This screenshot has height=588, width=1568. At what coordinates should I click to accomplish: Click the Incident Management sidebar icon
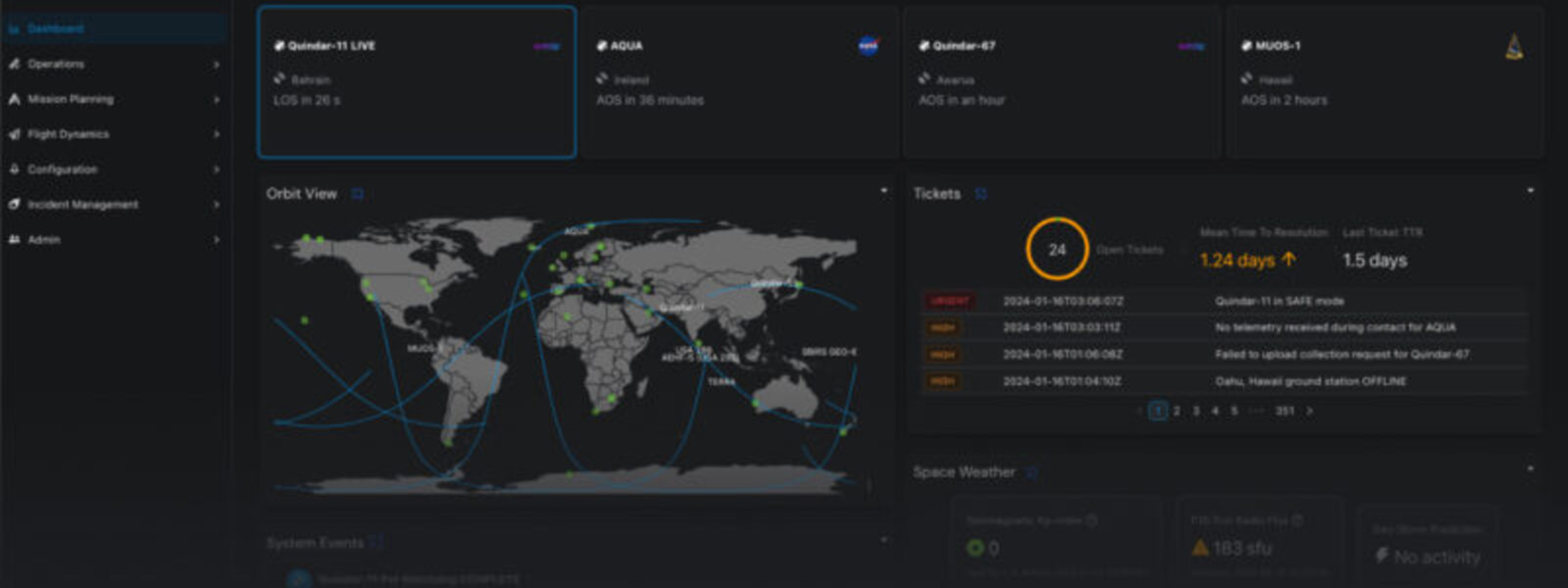(x=14, y=204)
